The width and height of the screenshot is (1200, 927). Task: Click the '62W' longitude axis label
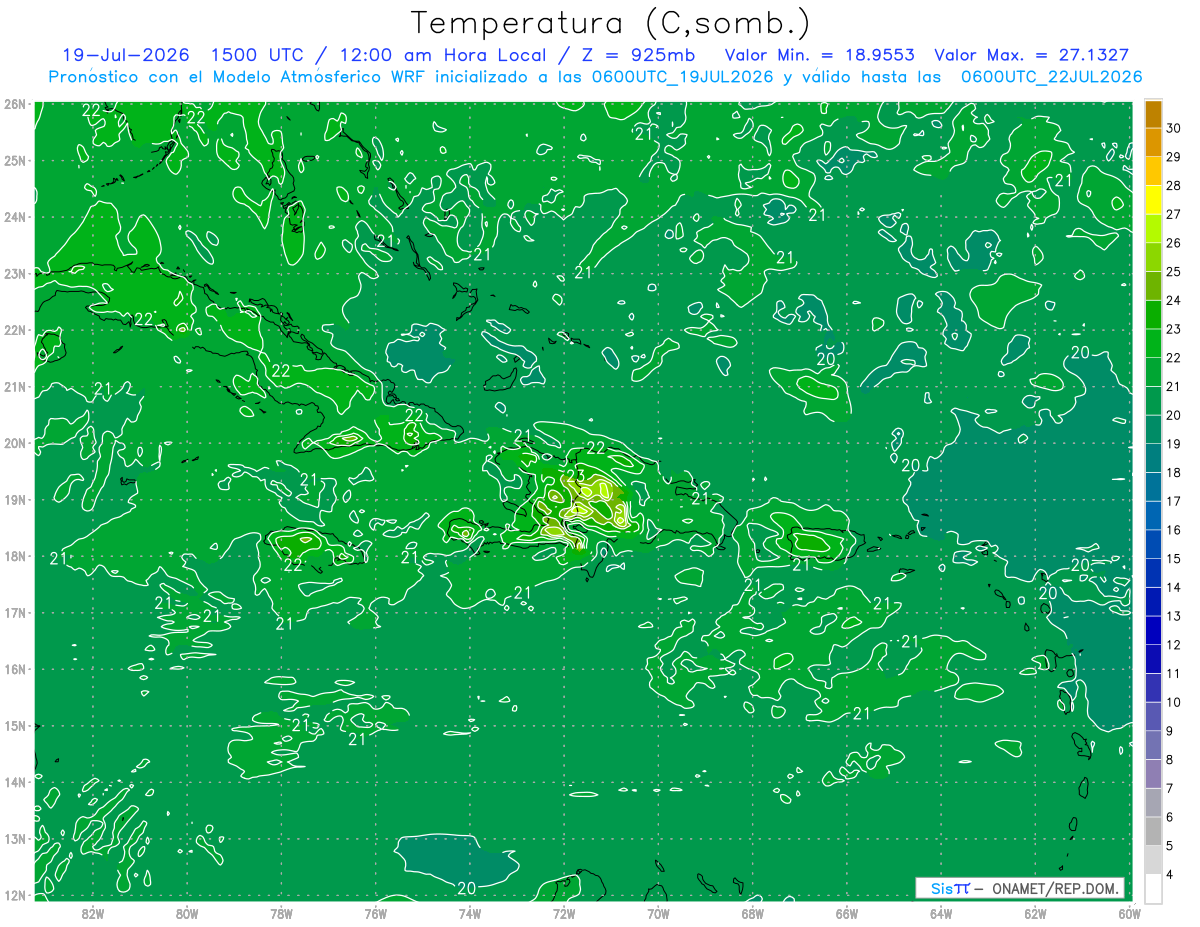pyautogui.click(x=1035, y=914)
